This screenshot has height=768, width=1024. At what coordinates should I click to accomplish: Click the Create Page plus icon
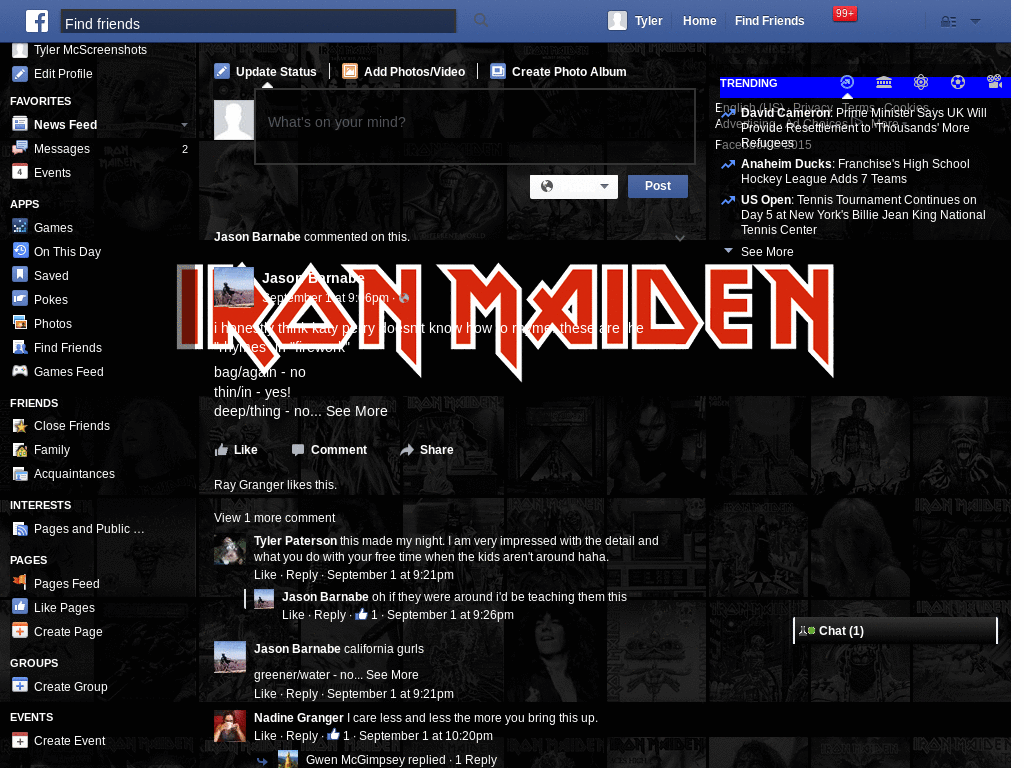click(20, 631)
